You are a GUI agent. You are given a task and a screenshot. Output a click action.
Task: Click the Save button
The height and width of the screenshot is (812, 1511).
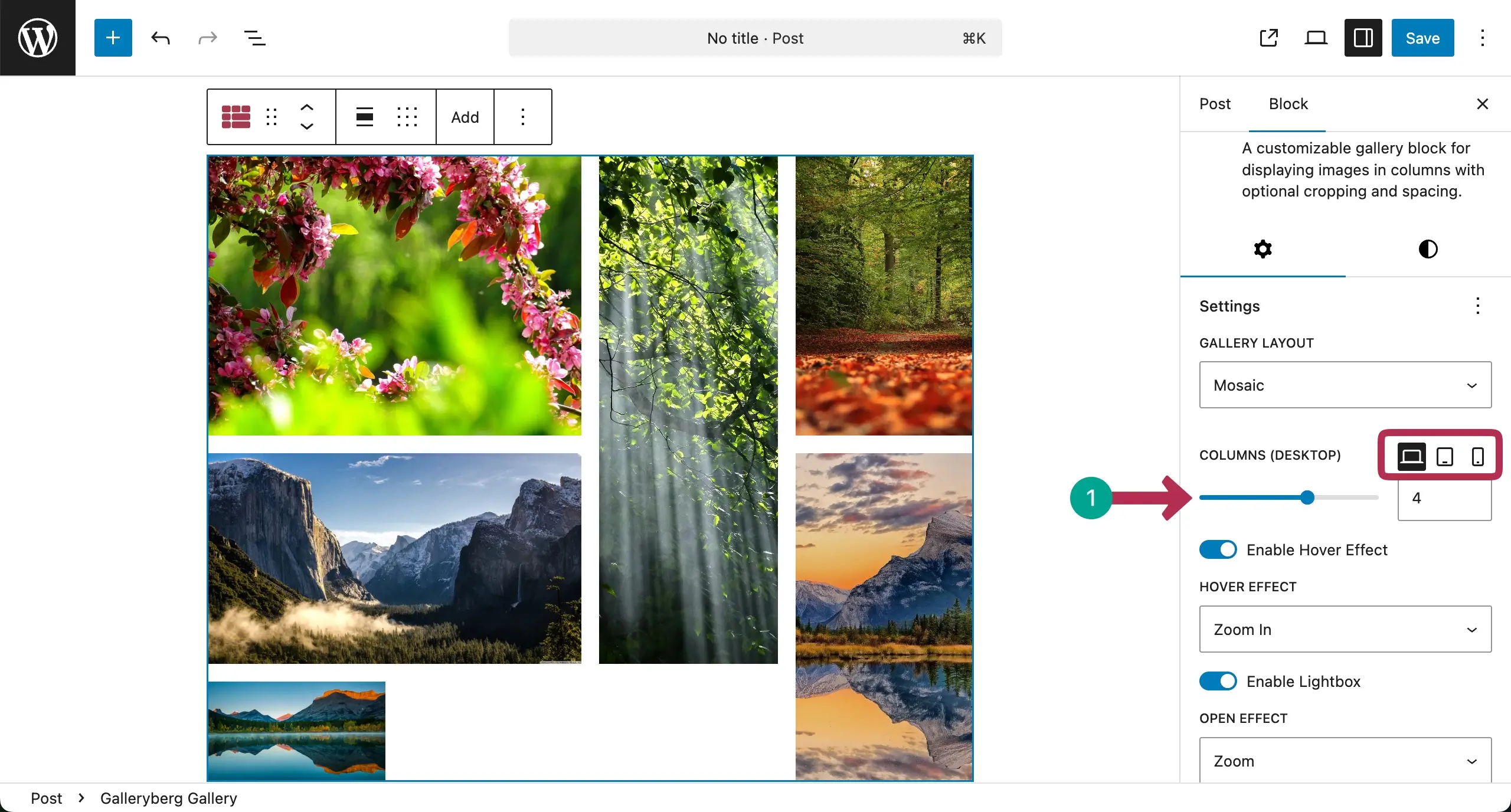1422,38
